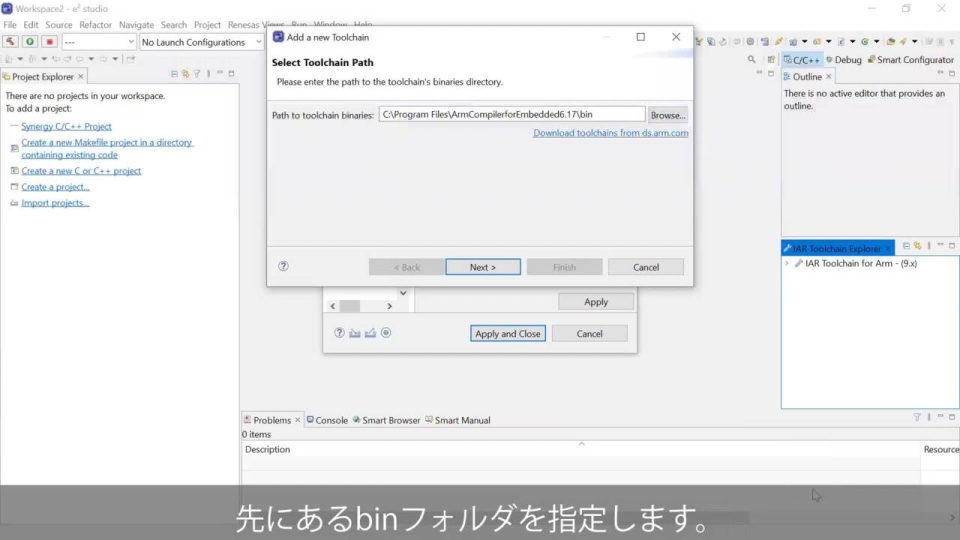Close the Outline tab

828,77
